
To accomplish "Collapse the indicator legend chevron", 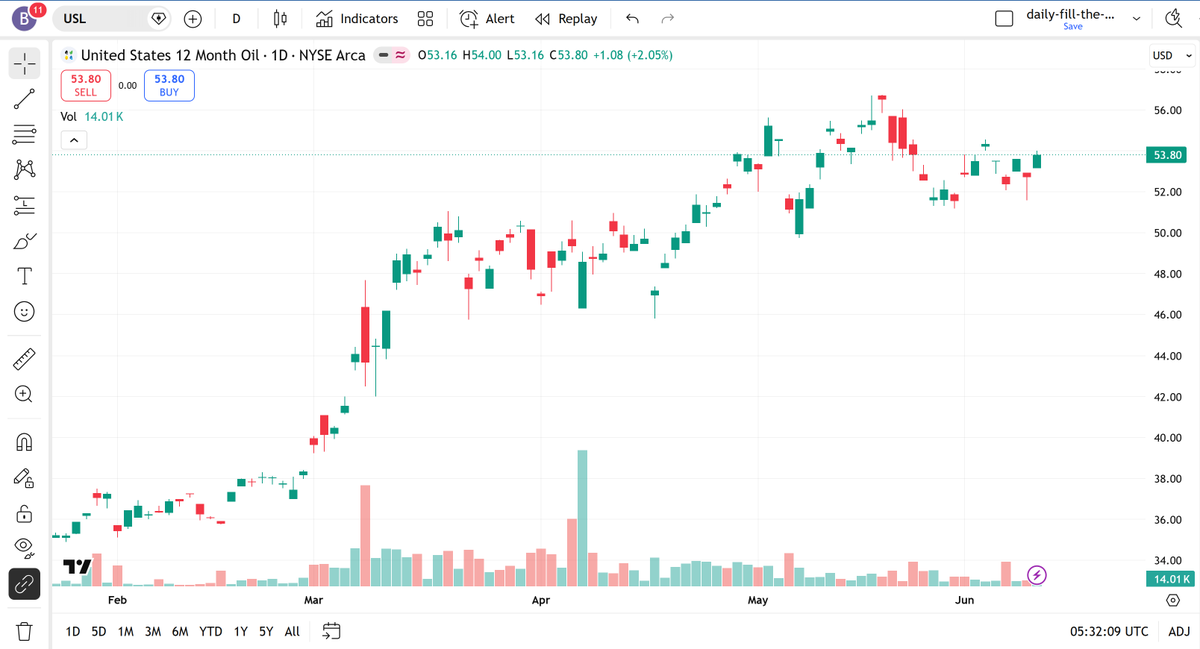I will coord(74,141).
